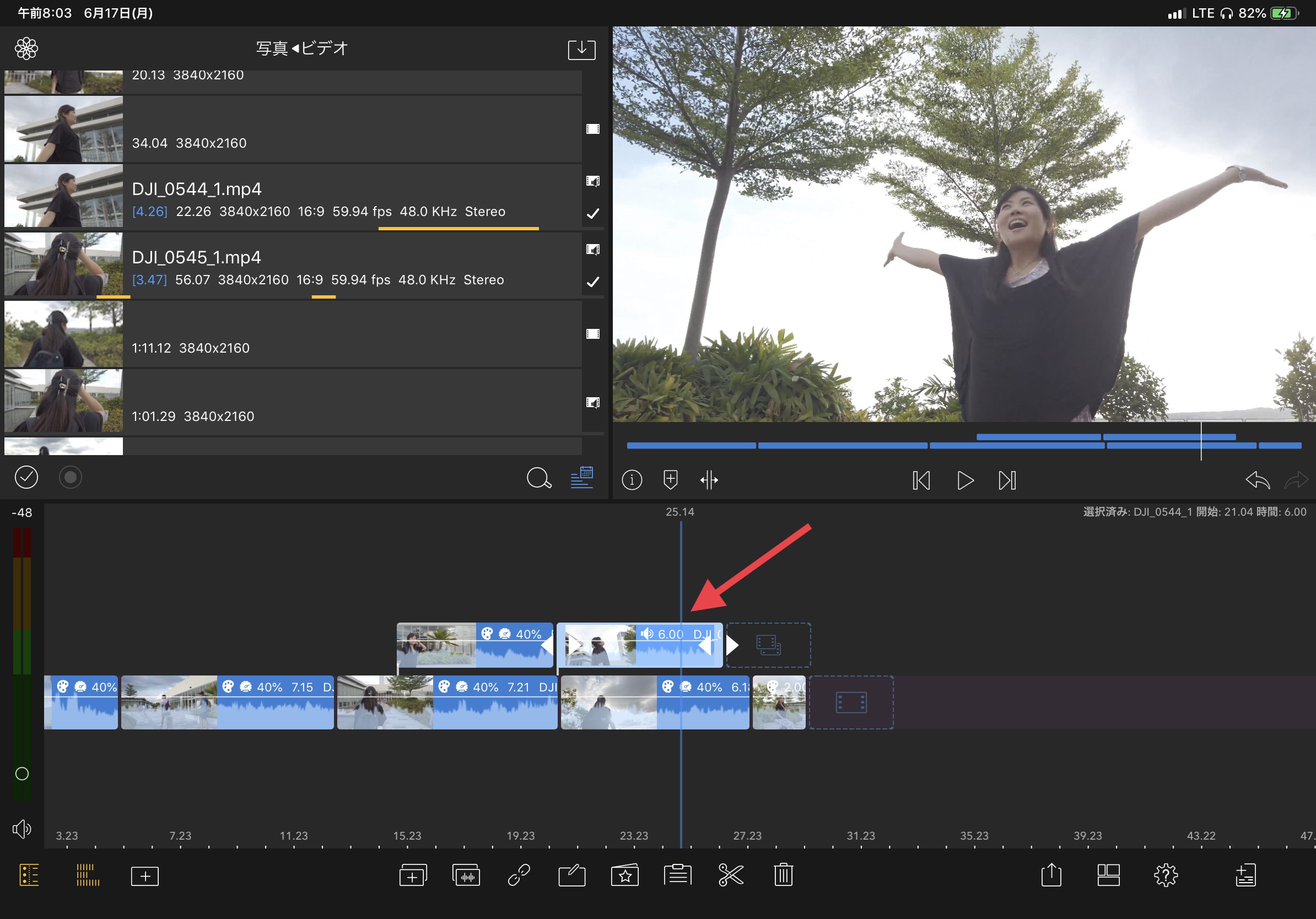Image resolution: width=1316 pixels, height=919 pixels.
Task: Click the undo arrow
Action: click(1258, 480)
